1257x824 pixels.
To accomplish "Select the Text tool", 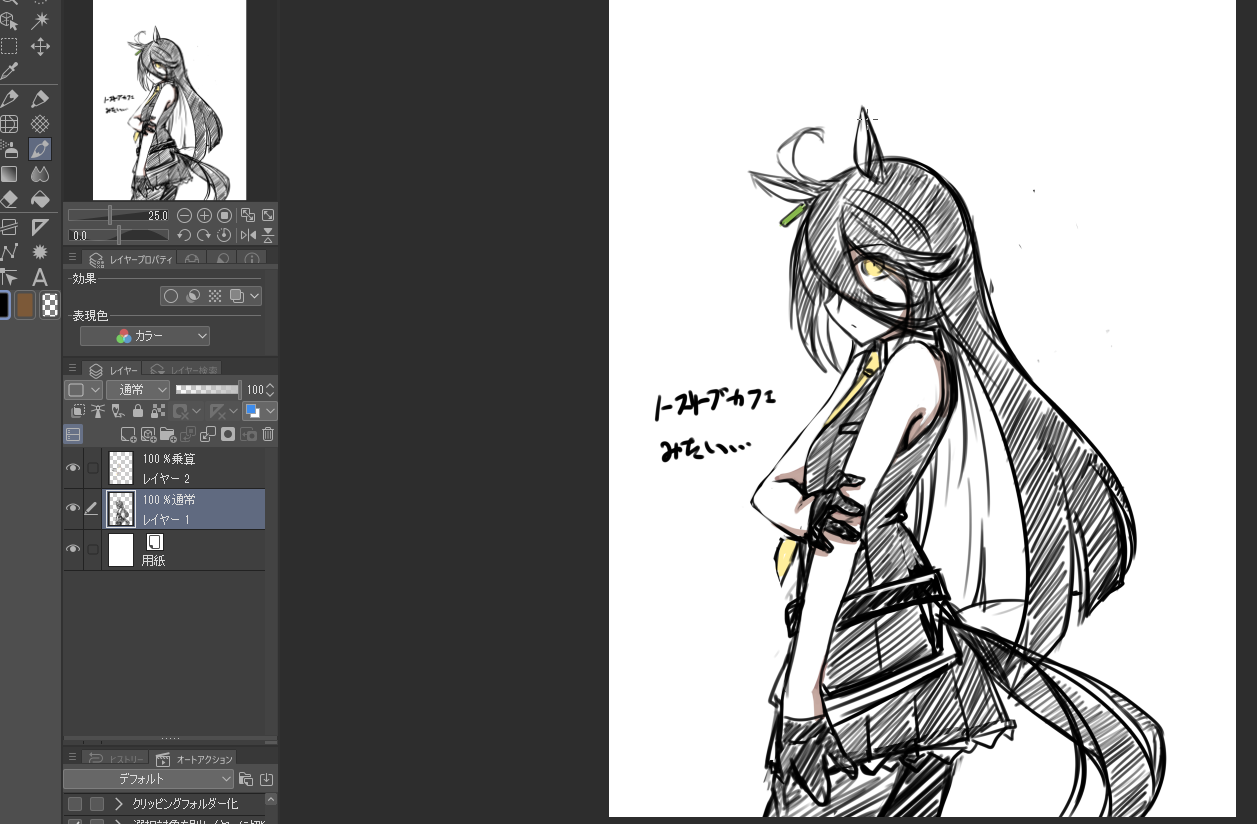I will [x=40, y=278].
